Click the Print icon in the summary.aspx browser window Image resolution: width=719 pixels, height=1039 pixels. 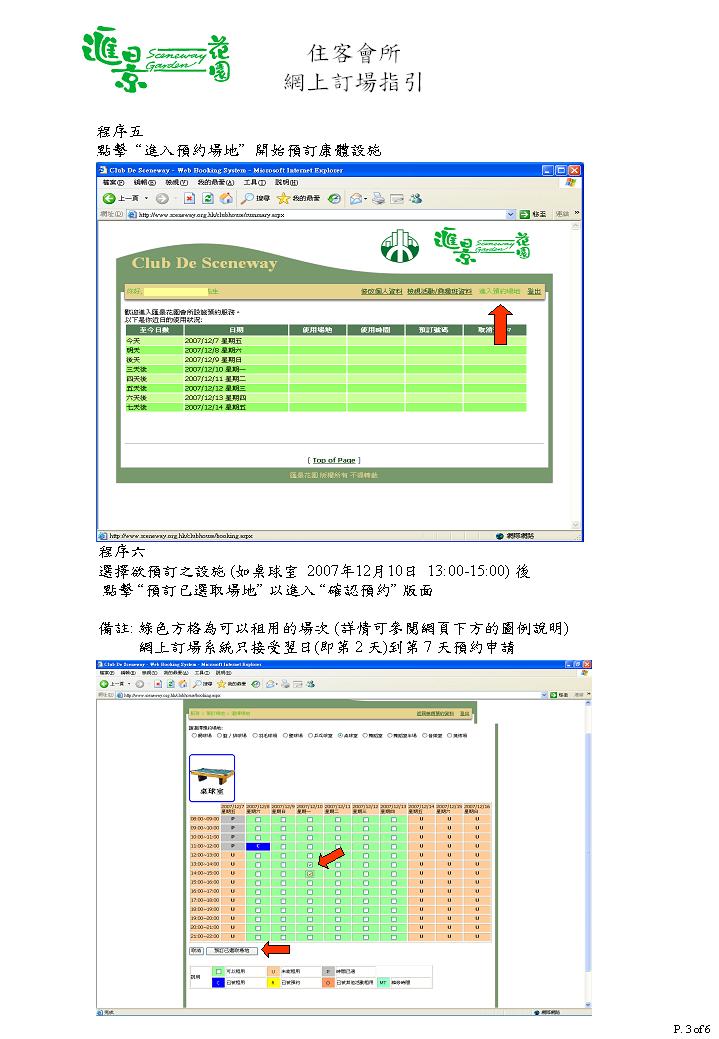pyautogui.click(x=378, y=198)
